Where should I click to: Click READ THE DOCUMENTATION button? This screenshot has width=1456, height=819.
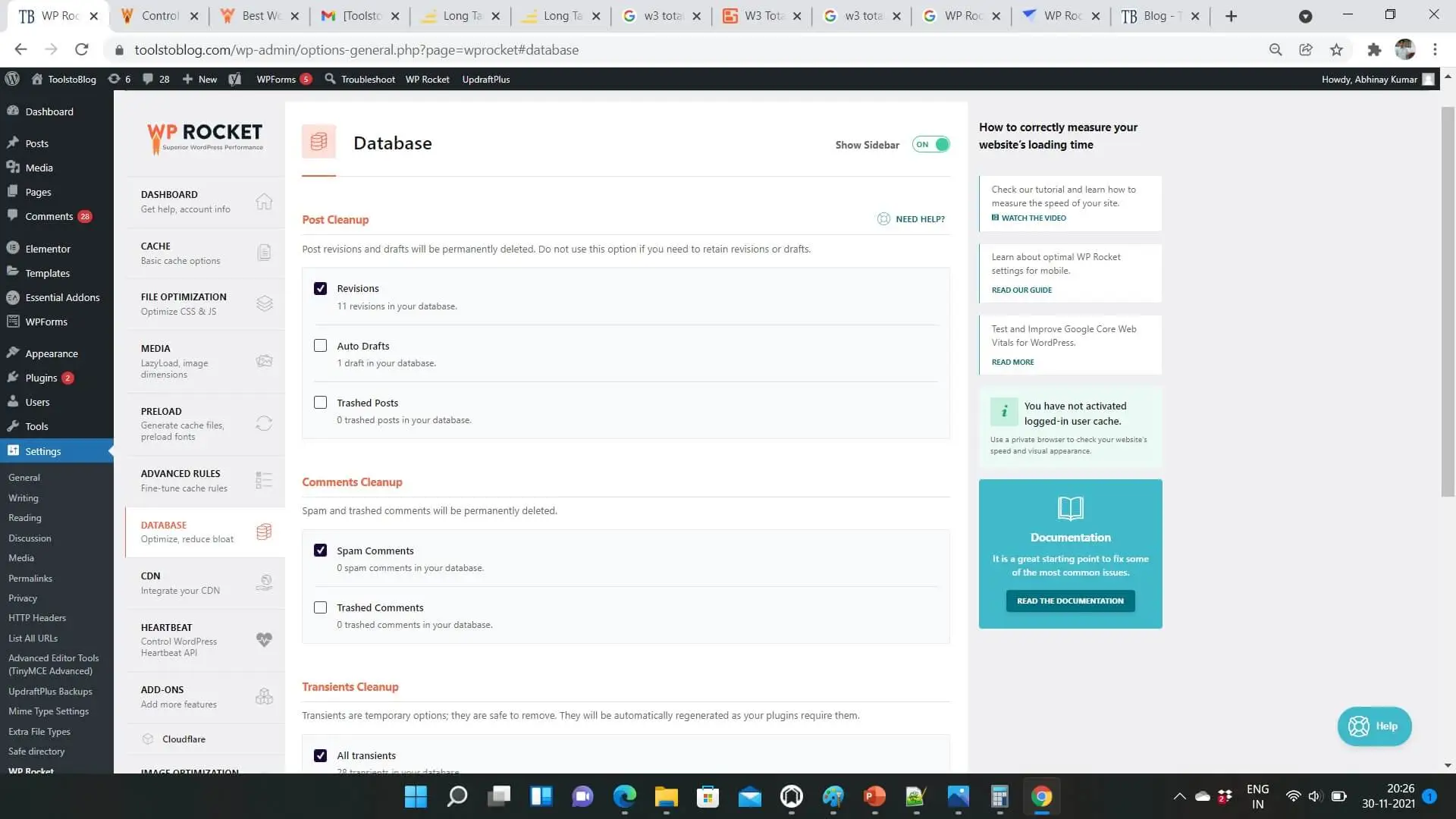tap(1070, 601)
